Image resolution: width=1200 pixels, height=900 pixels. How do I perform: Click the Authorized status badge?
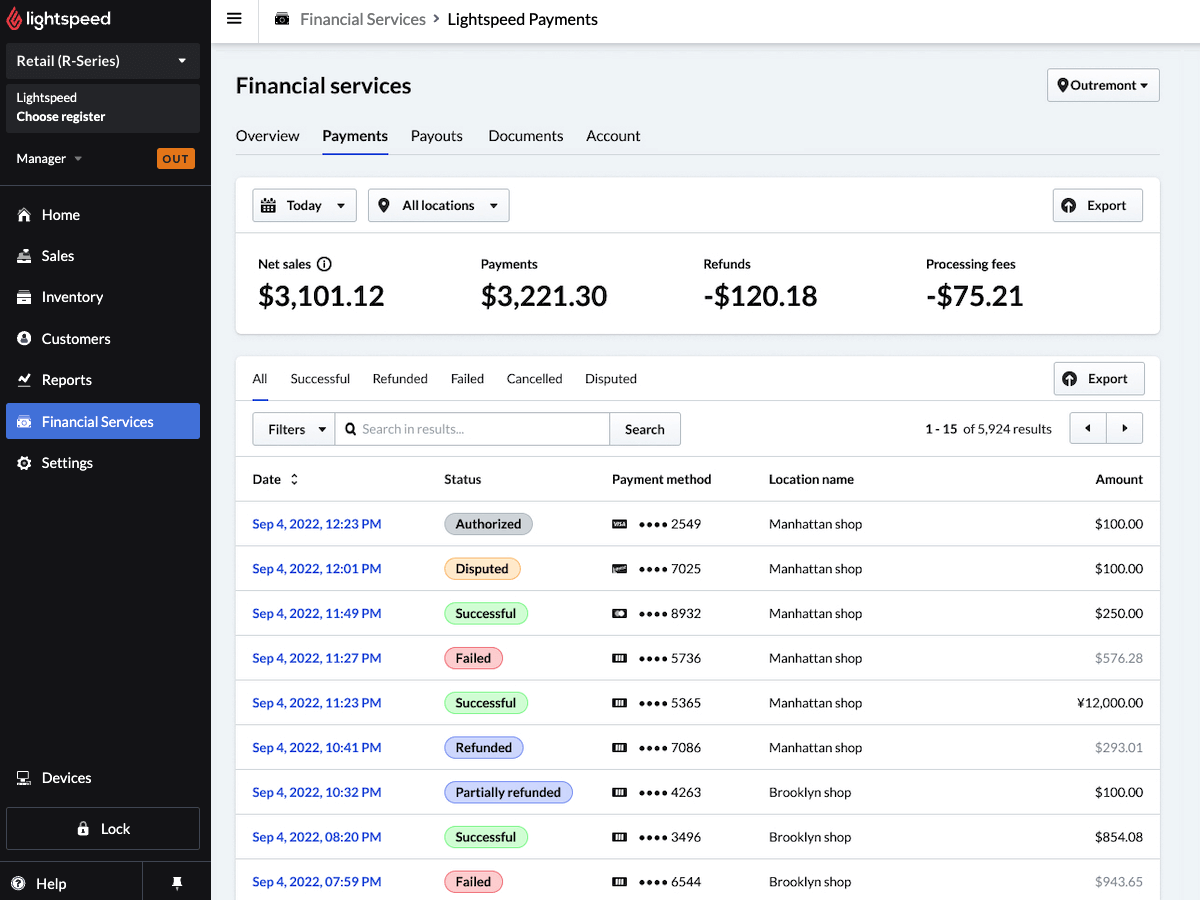pyautogui.click(x=488, y=524)
